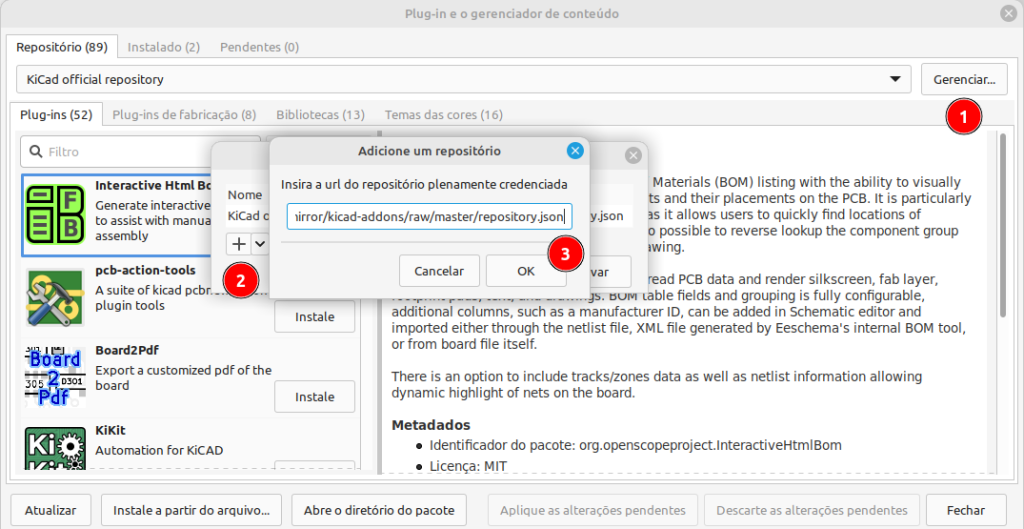Screen dimensions: 1024x529
Task: Click the Atualizar button
Action: [50, 510]
